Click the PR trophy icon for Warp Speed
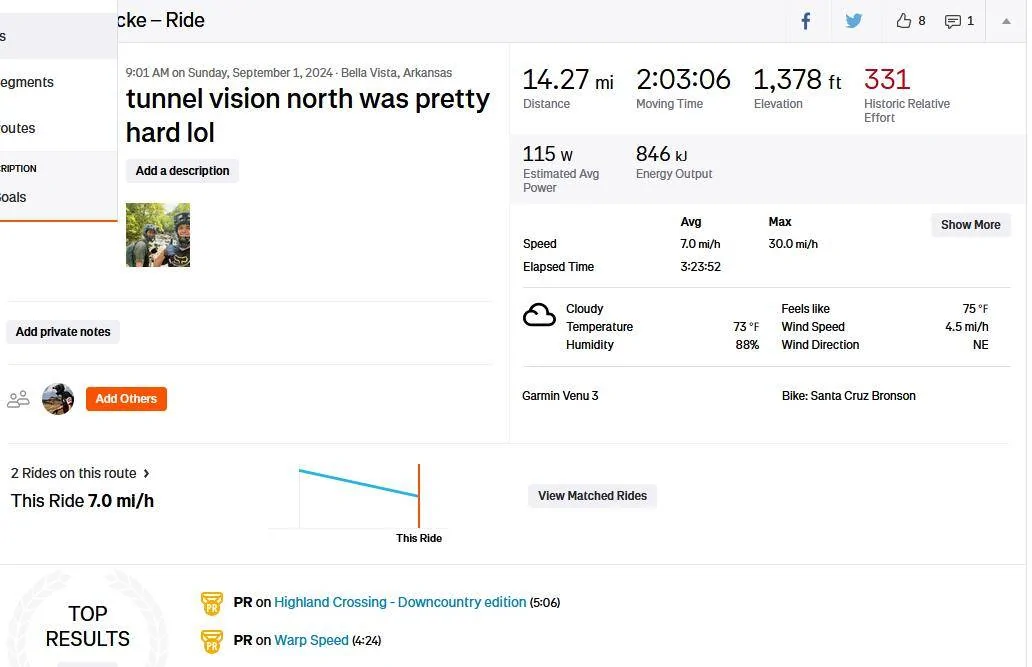The width and height of the screenshot is (1032, 667). [x=212, y=641]
